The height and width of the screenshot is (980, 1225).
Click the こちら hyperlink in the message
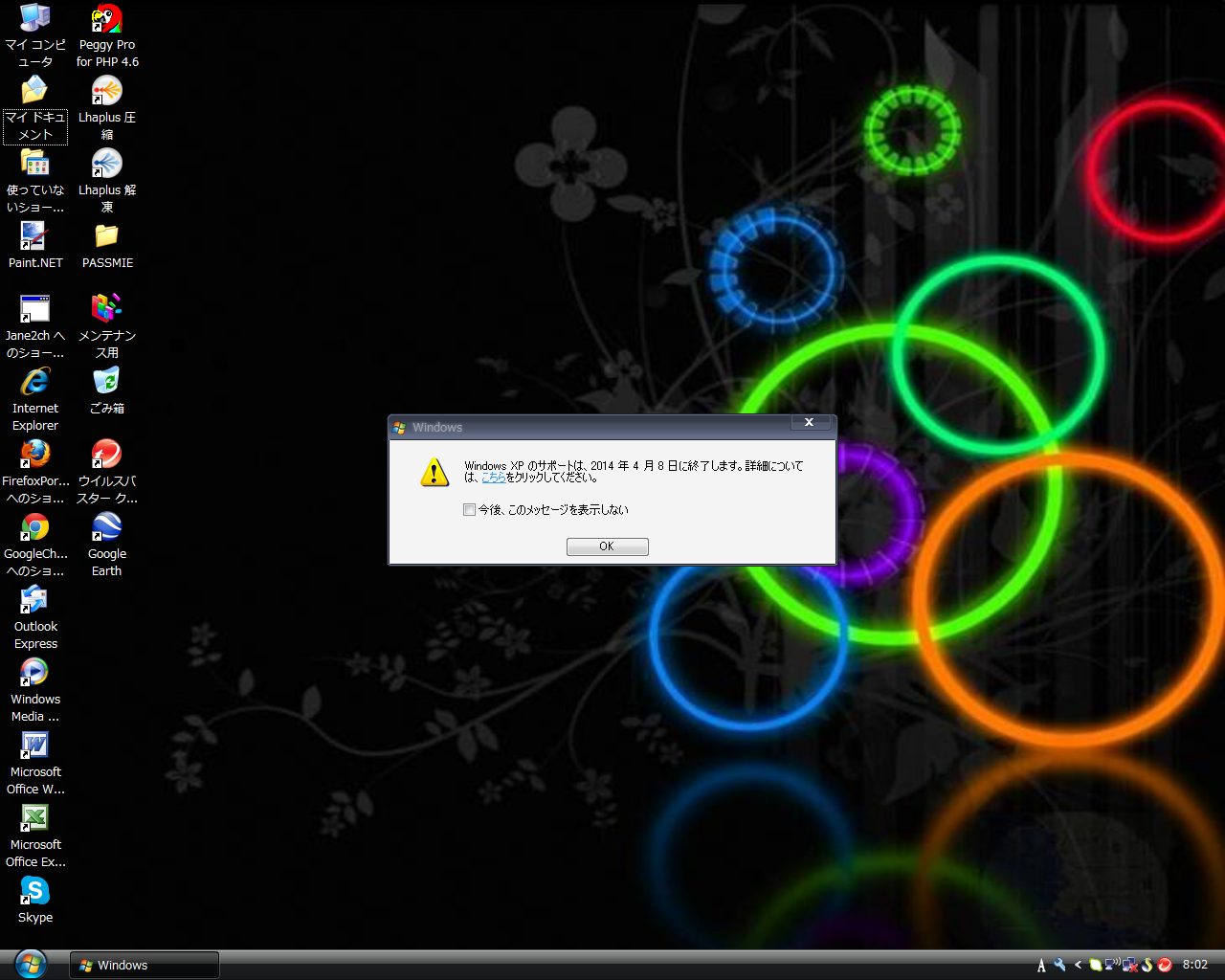click(x=494, y=478)
